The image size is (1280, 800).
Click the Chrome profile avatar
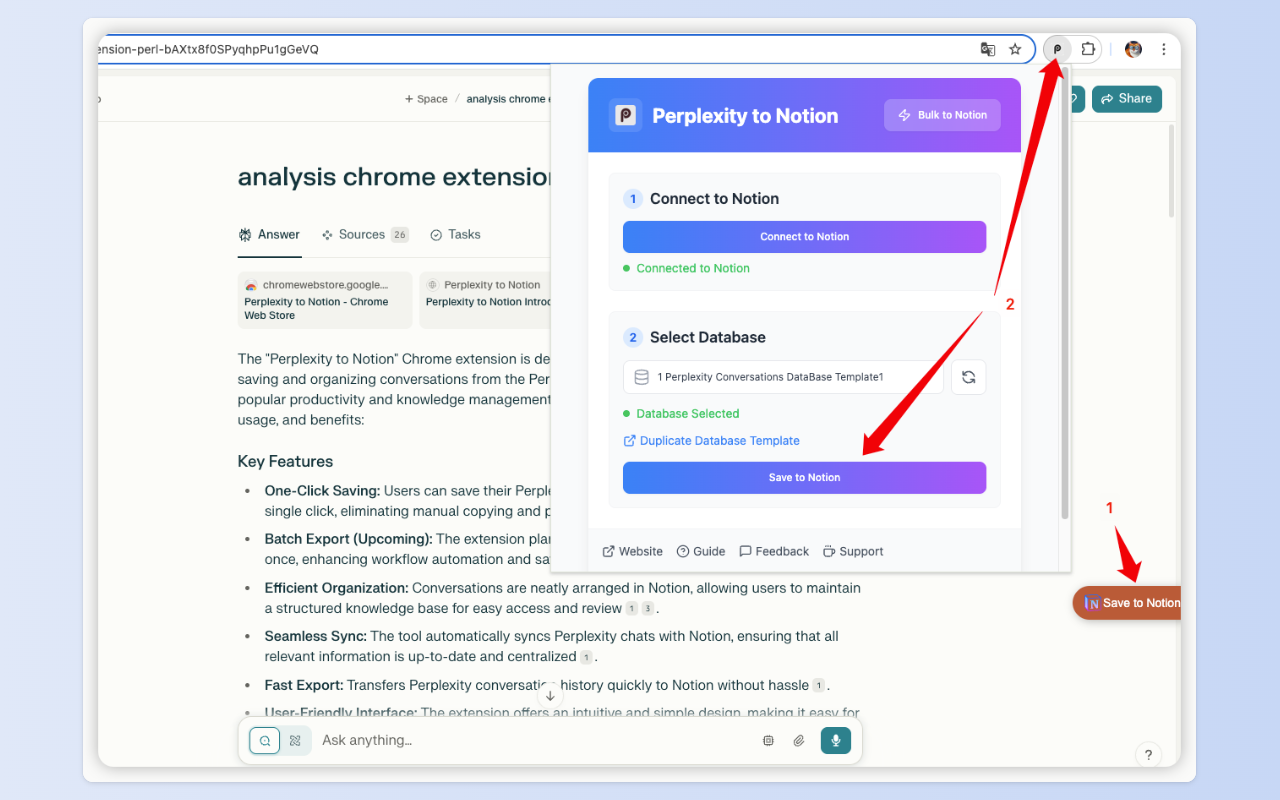point(1133,49)
